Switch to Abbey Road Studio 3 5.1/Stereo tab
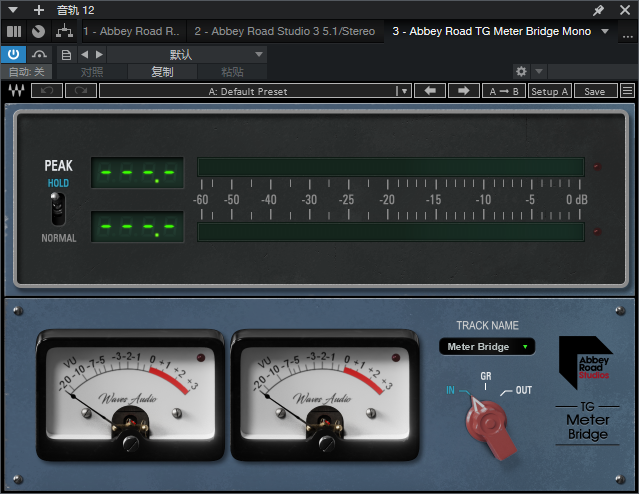639x494 pixels. pos(284,31)
